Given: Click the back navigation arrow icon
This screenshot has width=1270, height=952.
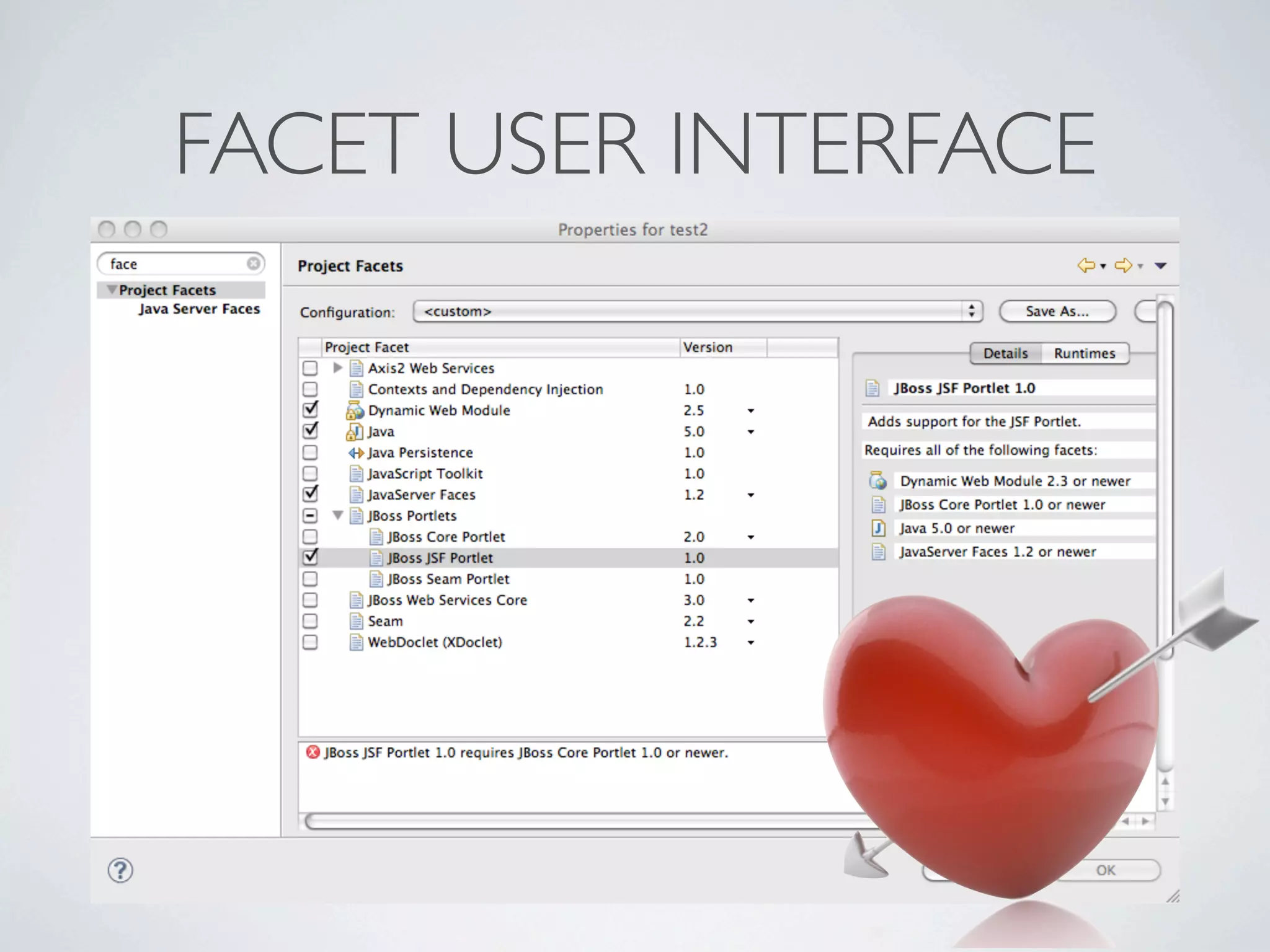Looking at the screenshot, I should pyautogui.click(x=1086, y=266).
